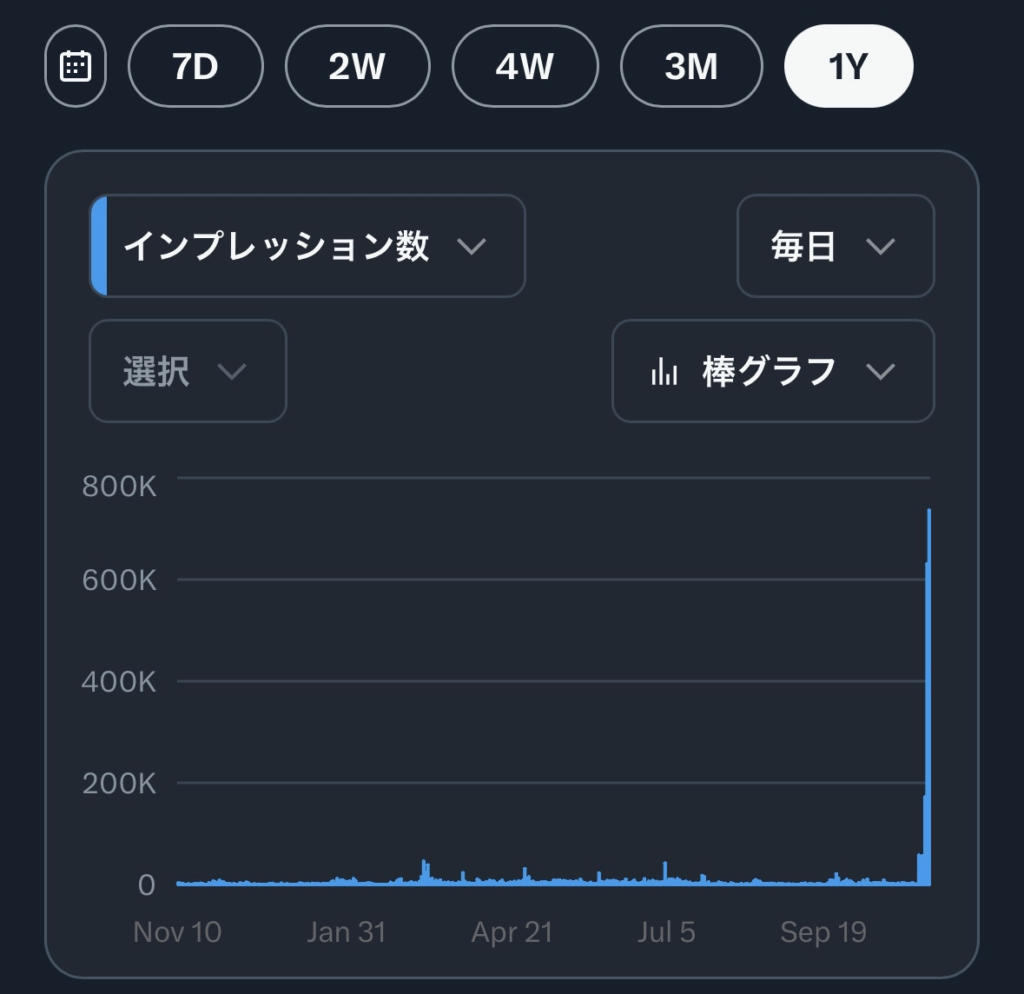
Task: Open the 毎日 interval dropdown
Action: (835, 246)
